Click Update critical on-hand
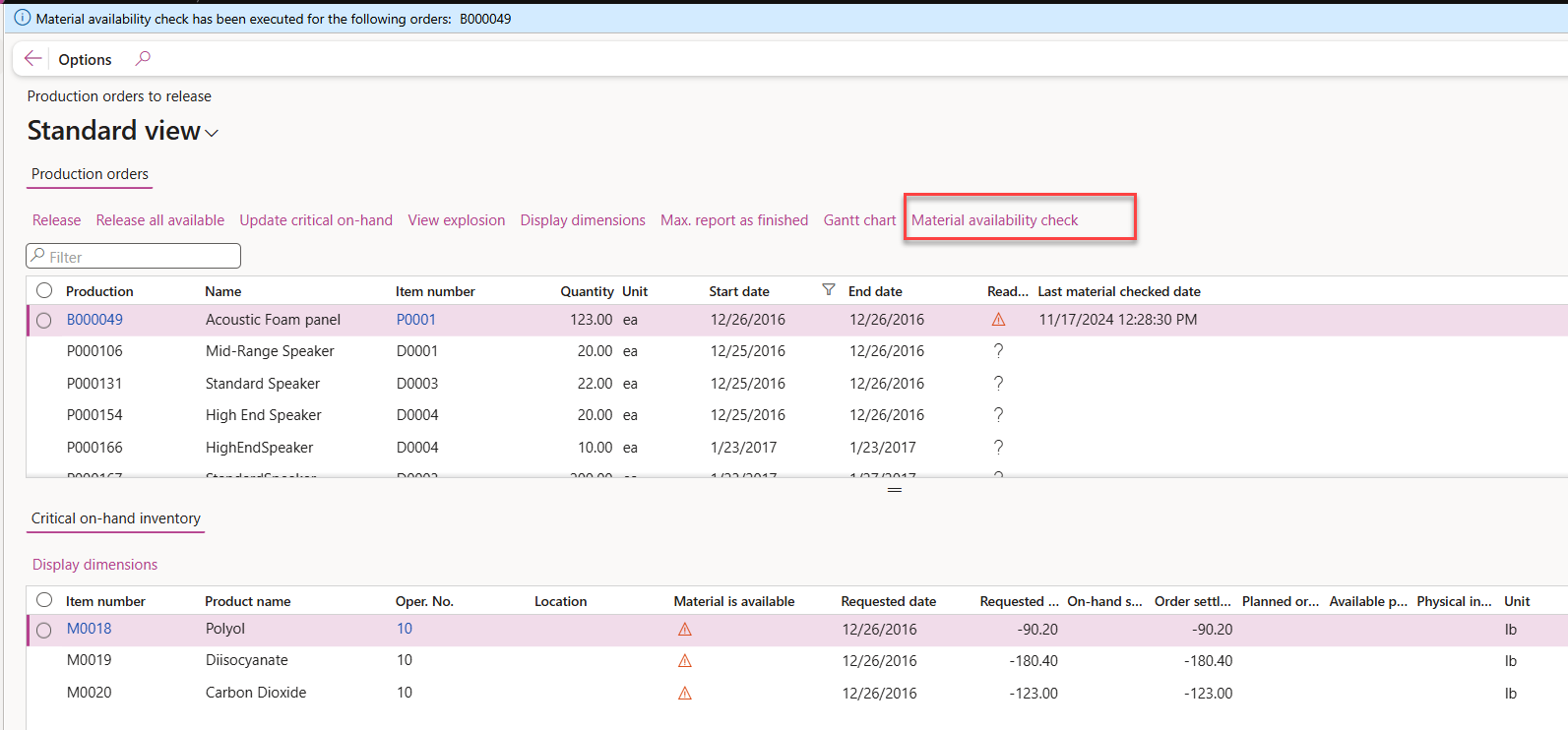Image resolution: width=1568 pixels, height=730 pixels. 316,220
